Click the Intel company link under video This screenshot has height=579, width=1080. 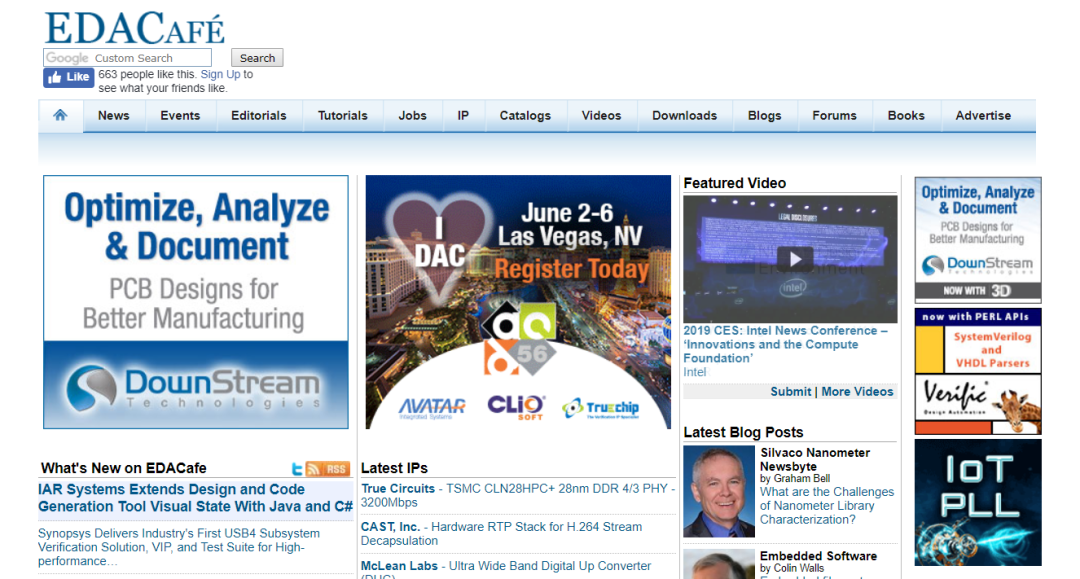point(694,372)
